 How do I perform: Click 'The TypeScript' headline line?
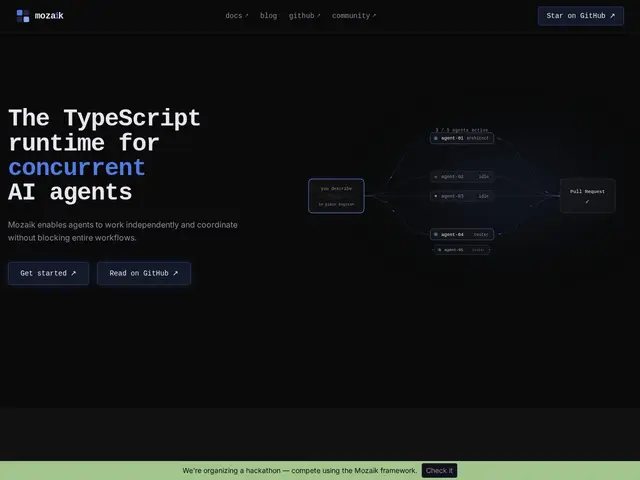(x=104, y=118)
